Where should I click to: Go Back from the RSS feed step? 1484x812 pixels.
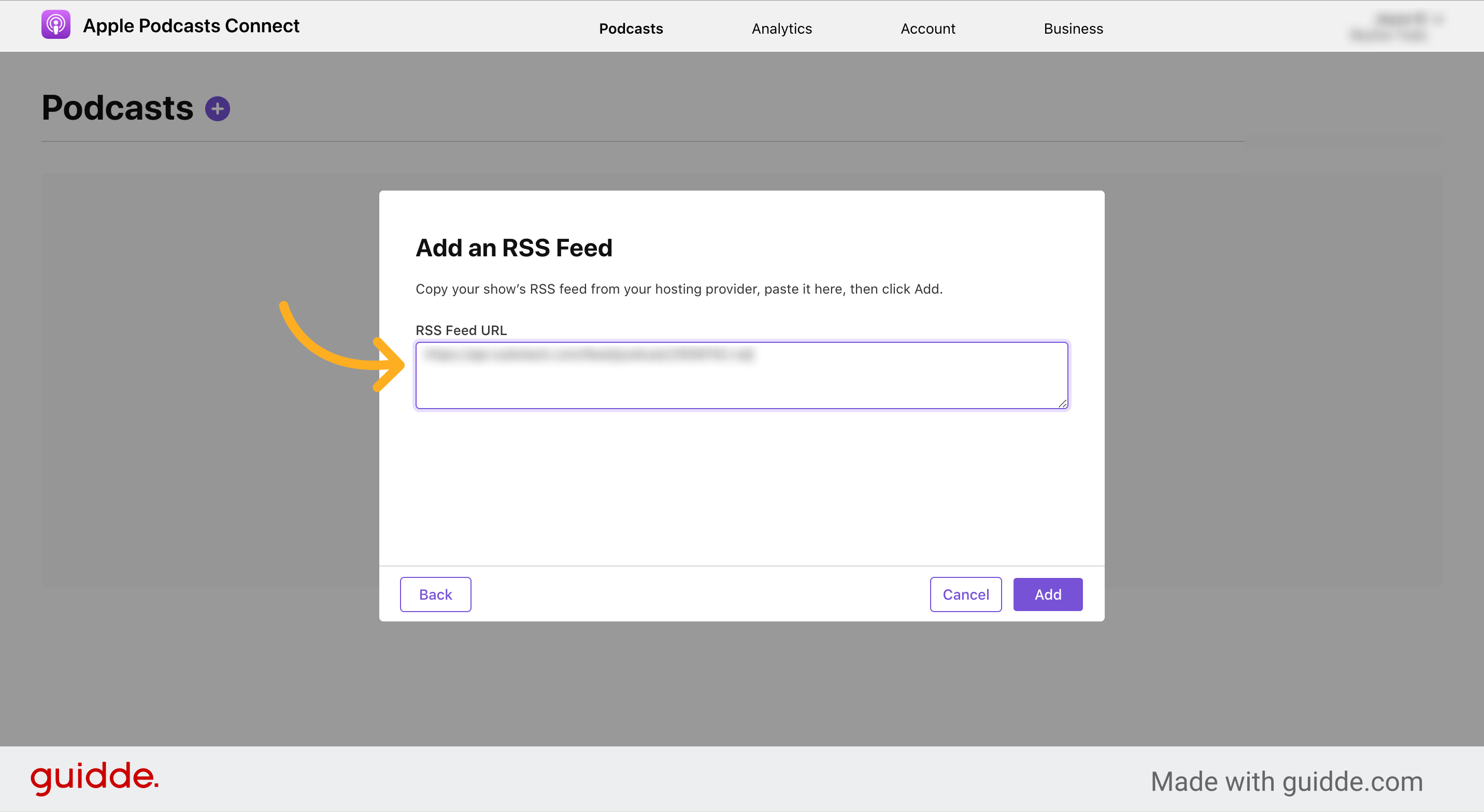436,594
